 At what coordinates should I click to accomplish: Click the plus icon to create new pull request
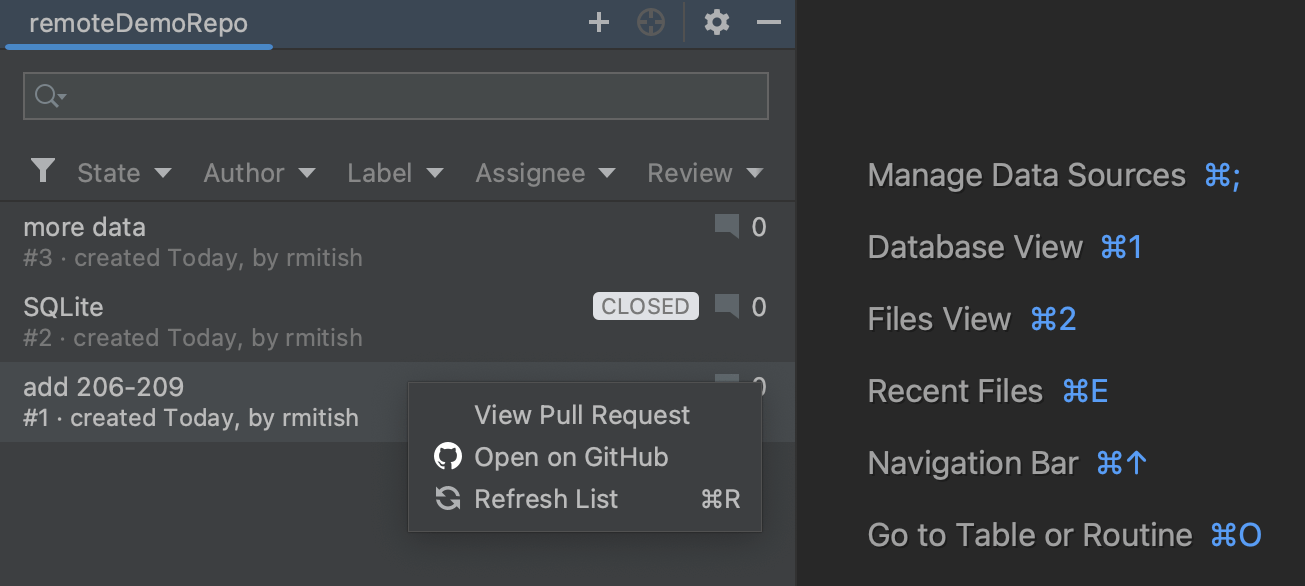point(598,22)
